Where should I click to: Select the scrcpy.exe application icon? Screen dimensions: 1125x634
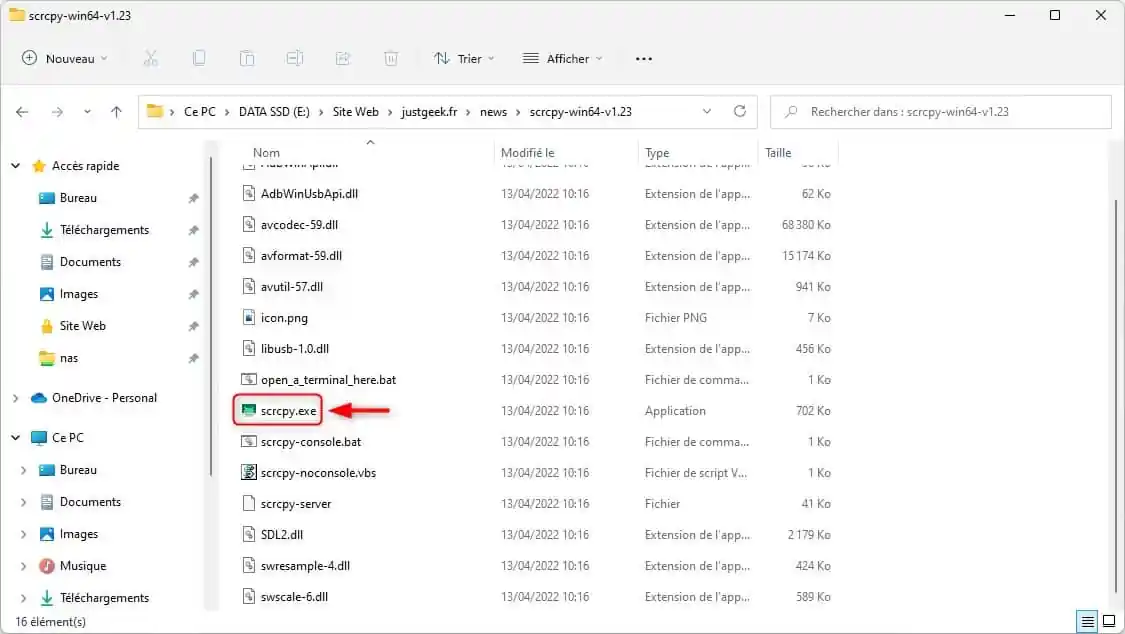[248, 411]
